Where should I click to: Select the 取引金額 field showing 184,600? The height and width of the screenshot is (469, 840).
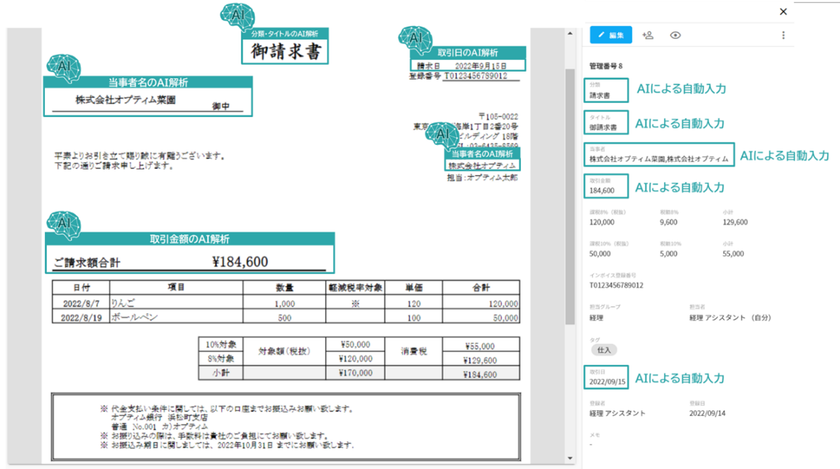[606, 186]
